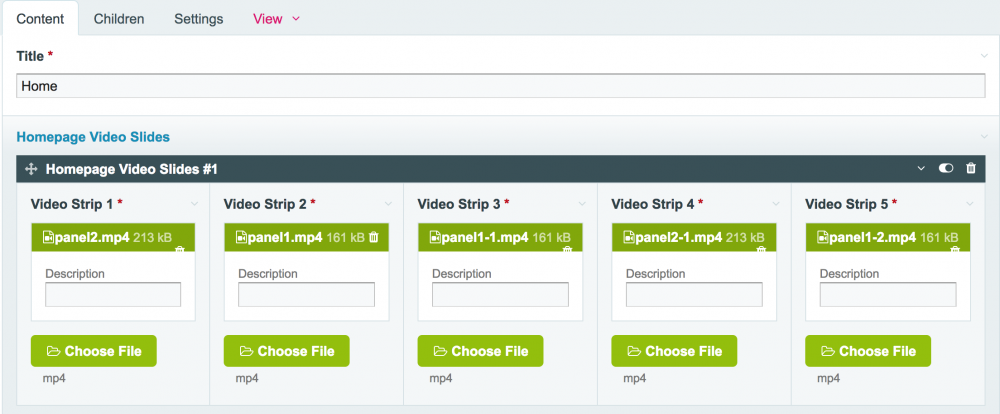Viewport: 1000px width, 414px height.
Task: Collapse the Video Strip 1 field
Action: pyautogui.click(x=194, y=204)
